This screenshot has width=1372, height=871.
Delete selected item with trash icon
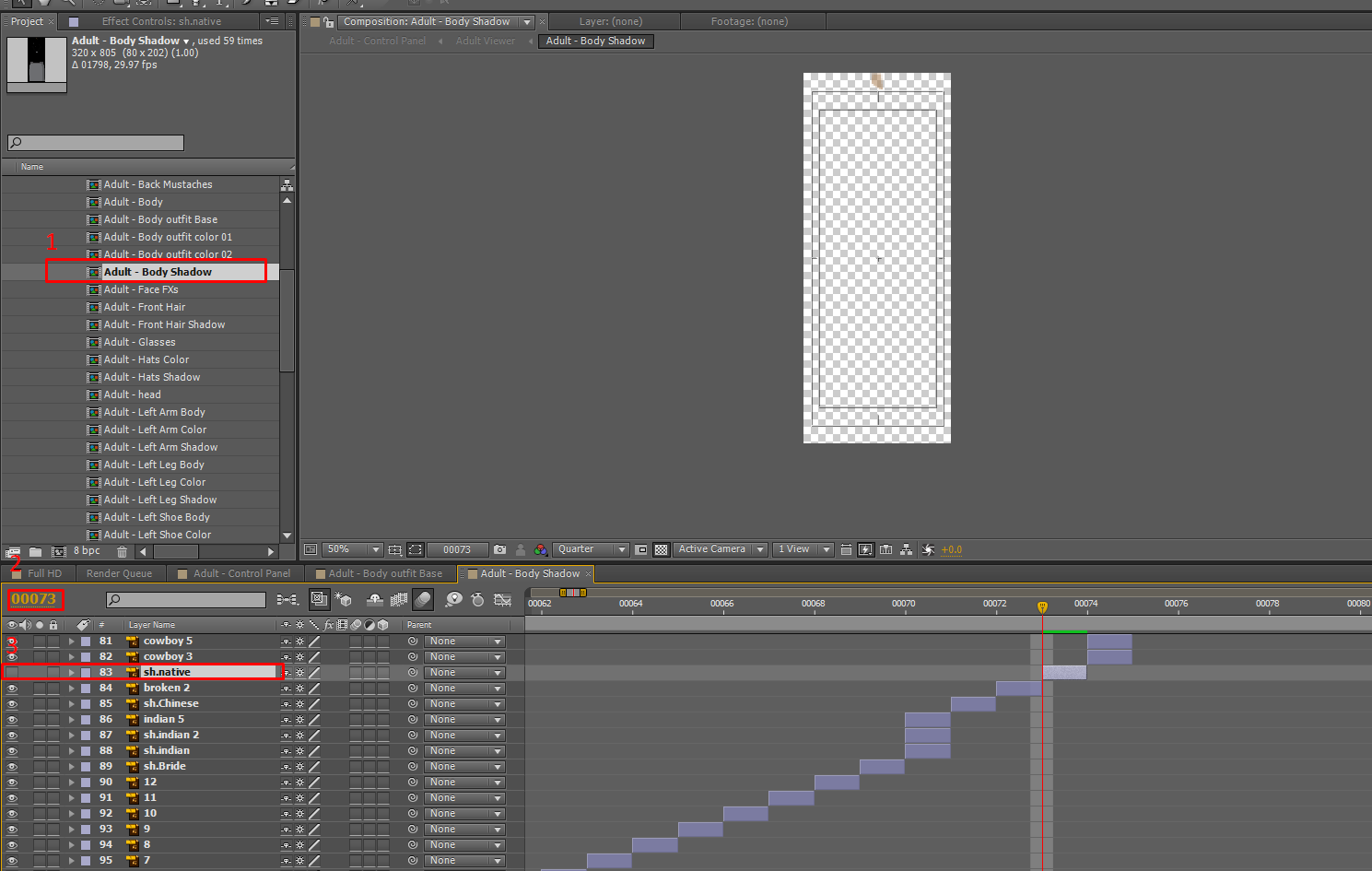coord(122,551)
